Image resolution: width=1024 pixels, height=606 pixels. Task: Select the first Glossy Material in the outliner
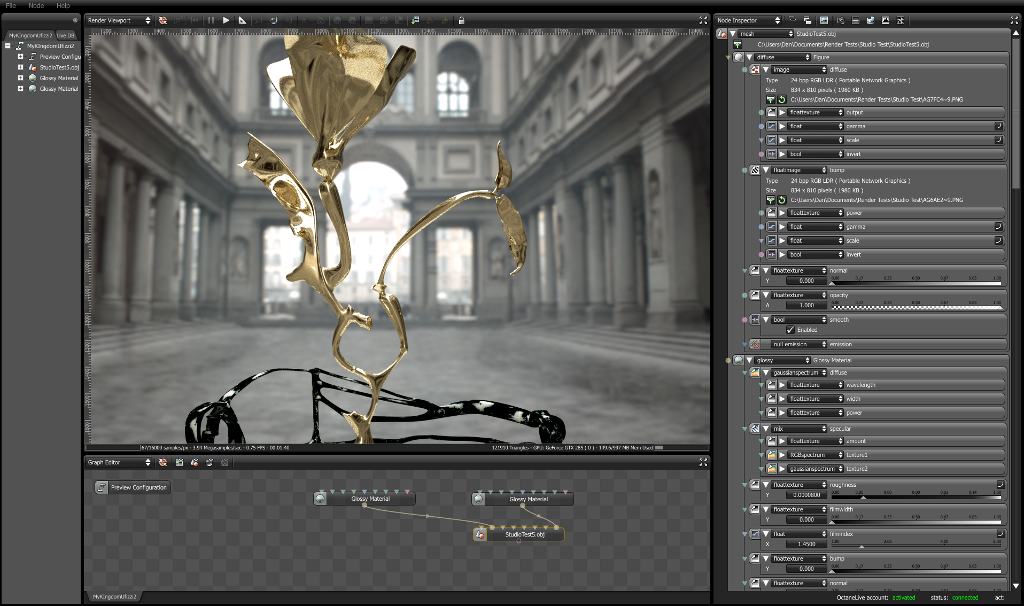click(x=58, y=78)
